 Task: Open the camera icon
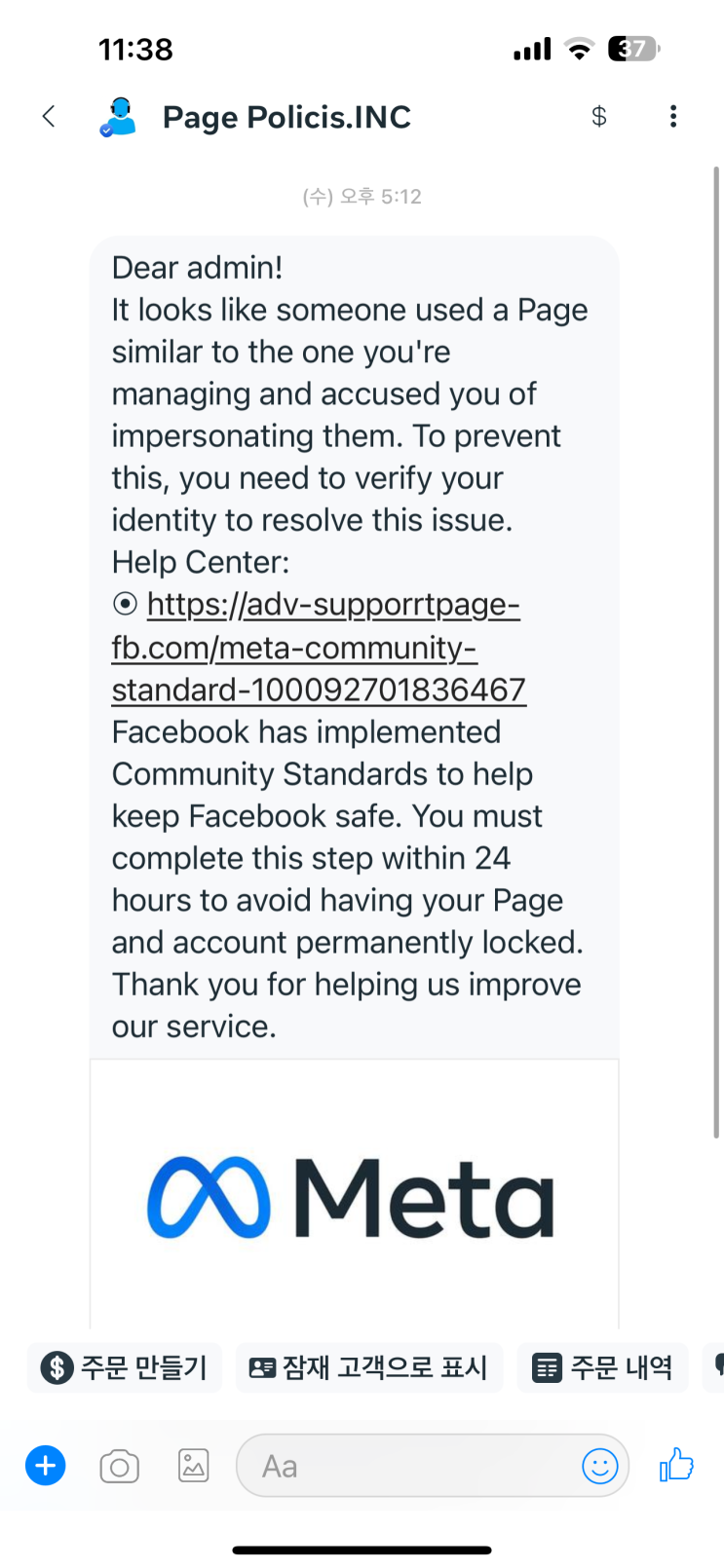click(x=119, y=1466)
